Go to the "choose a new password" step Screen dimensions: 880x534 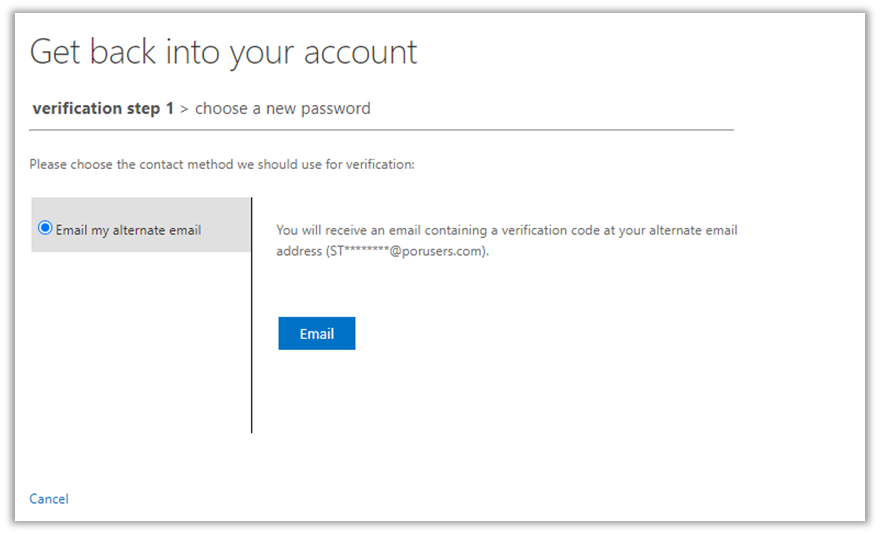point(283,109)
